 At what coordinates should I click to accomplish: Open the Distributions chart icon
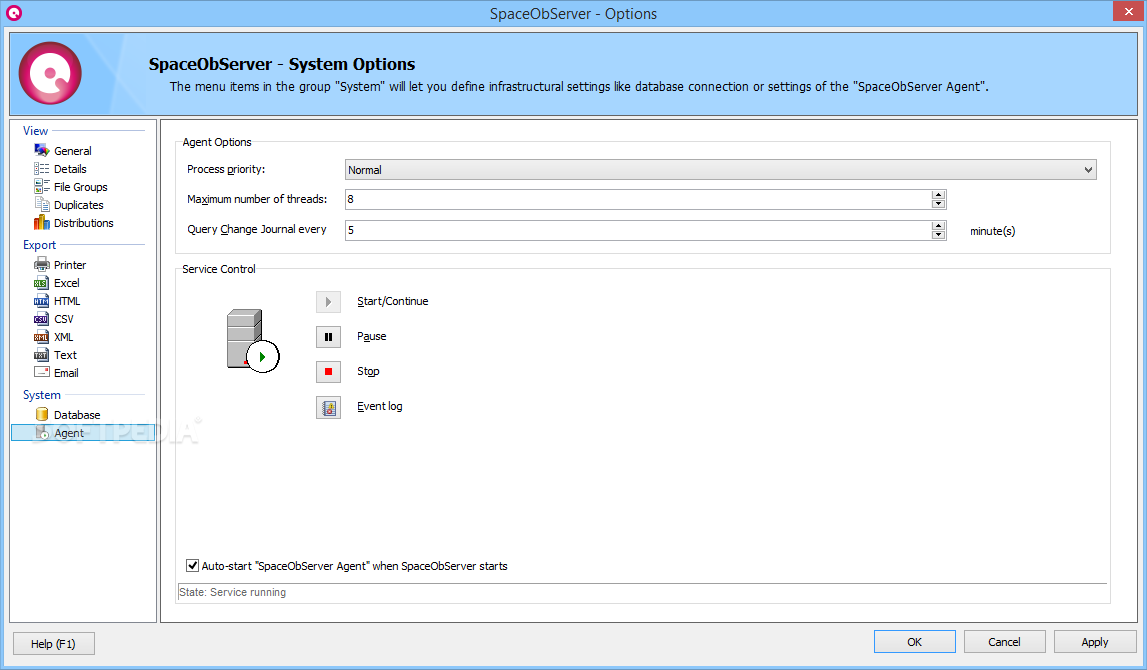42,222
